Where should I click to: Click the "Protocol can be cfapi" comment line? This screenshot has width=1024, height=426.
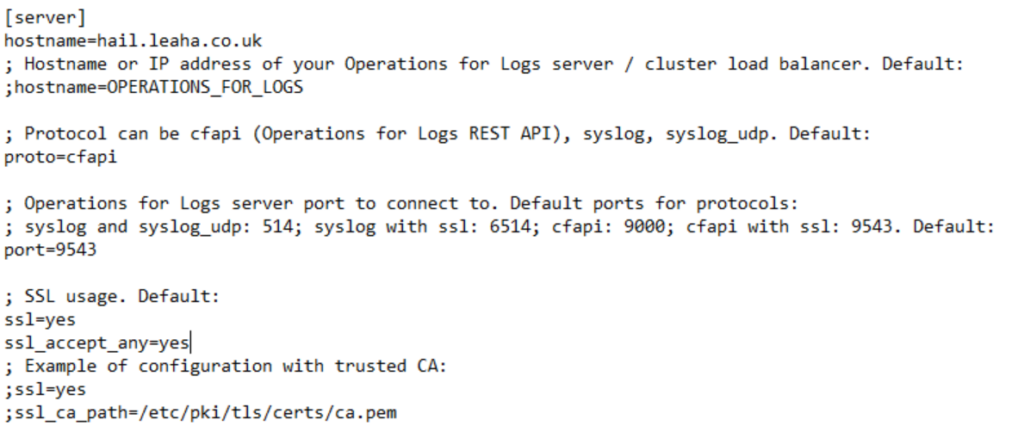click(438, 134)
